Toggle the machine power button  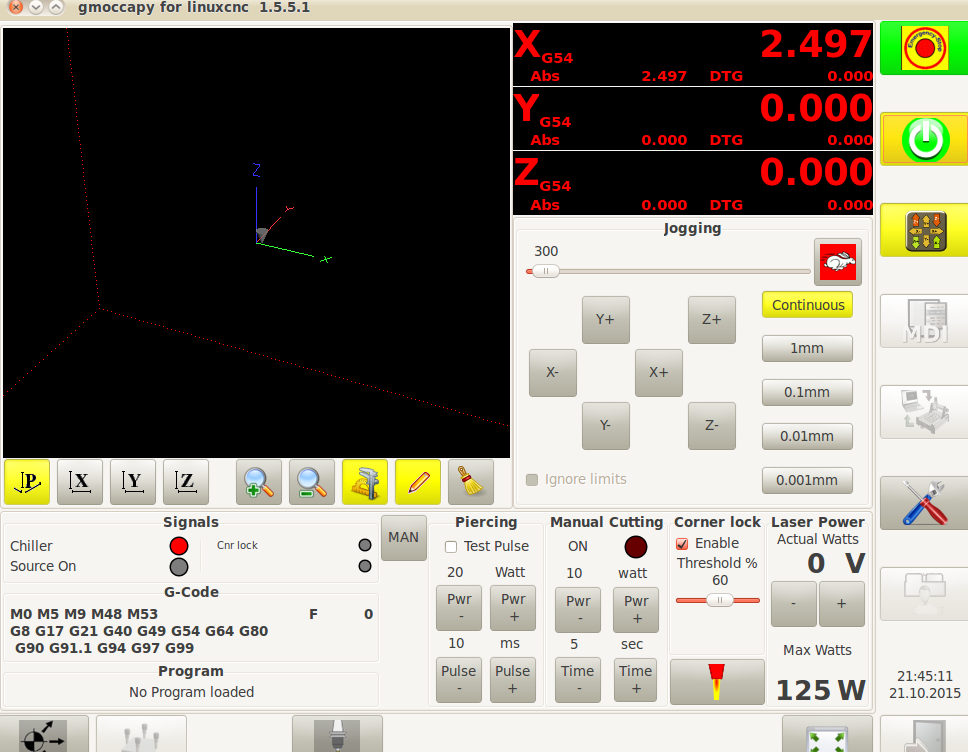[x=924, y=140]
